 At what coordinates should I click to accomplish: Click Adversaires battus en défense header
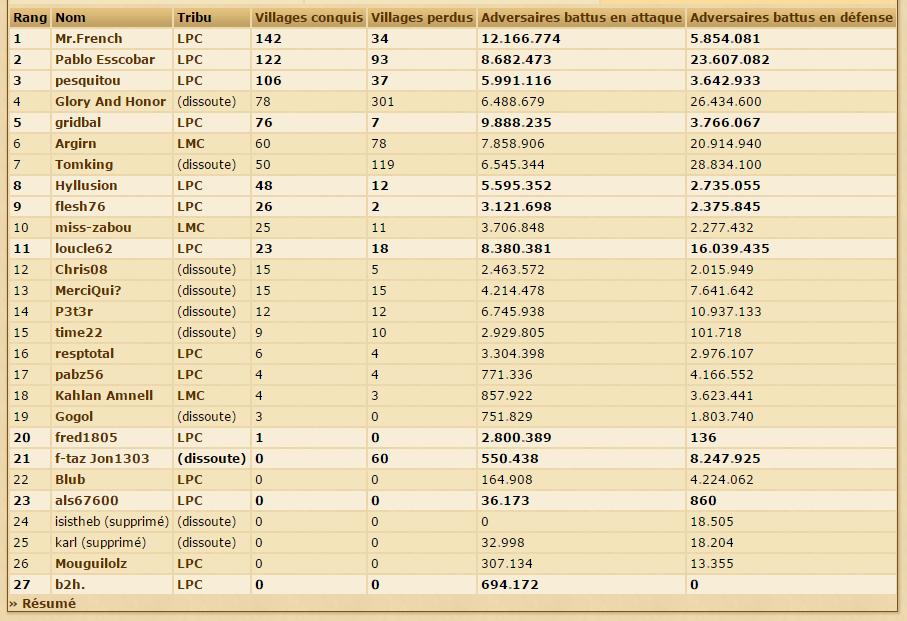click(791, 18)
